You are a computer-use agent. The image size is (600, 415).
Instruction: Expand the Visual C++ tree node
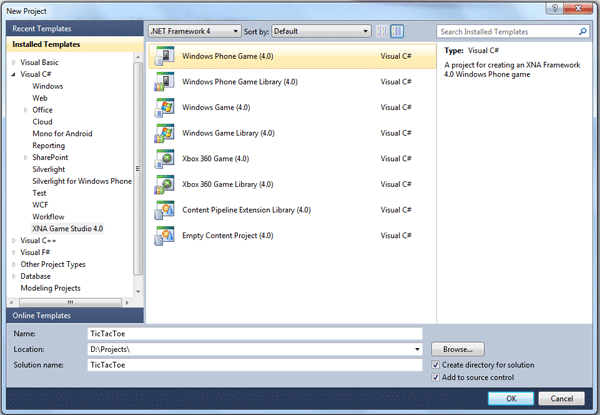[x=14, y=241]
